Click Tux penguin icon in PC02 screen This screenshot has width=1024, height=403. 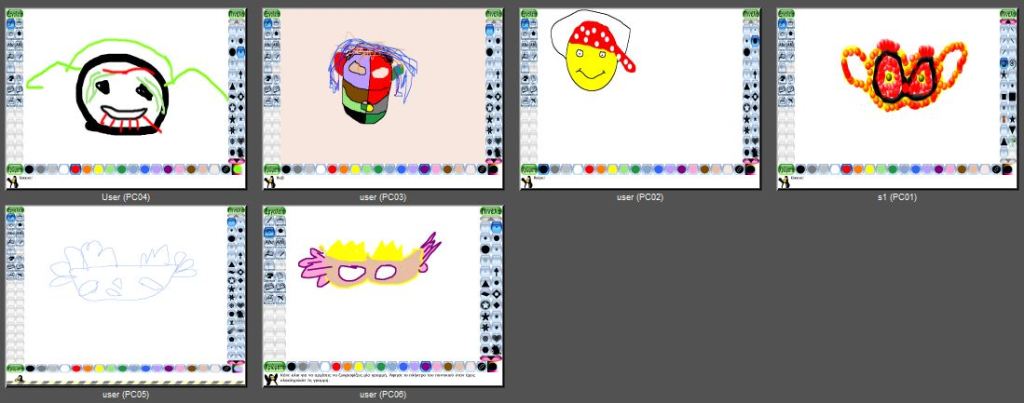526,183
